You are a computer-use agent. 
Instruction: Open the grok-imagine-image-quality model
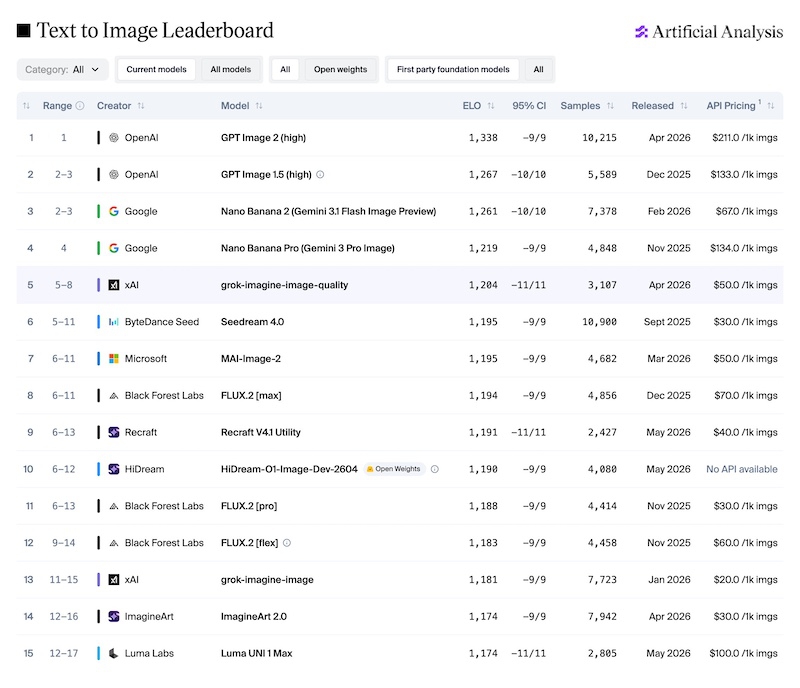pos(284,285)
